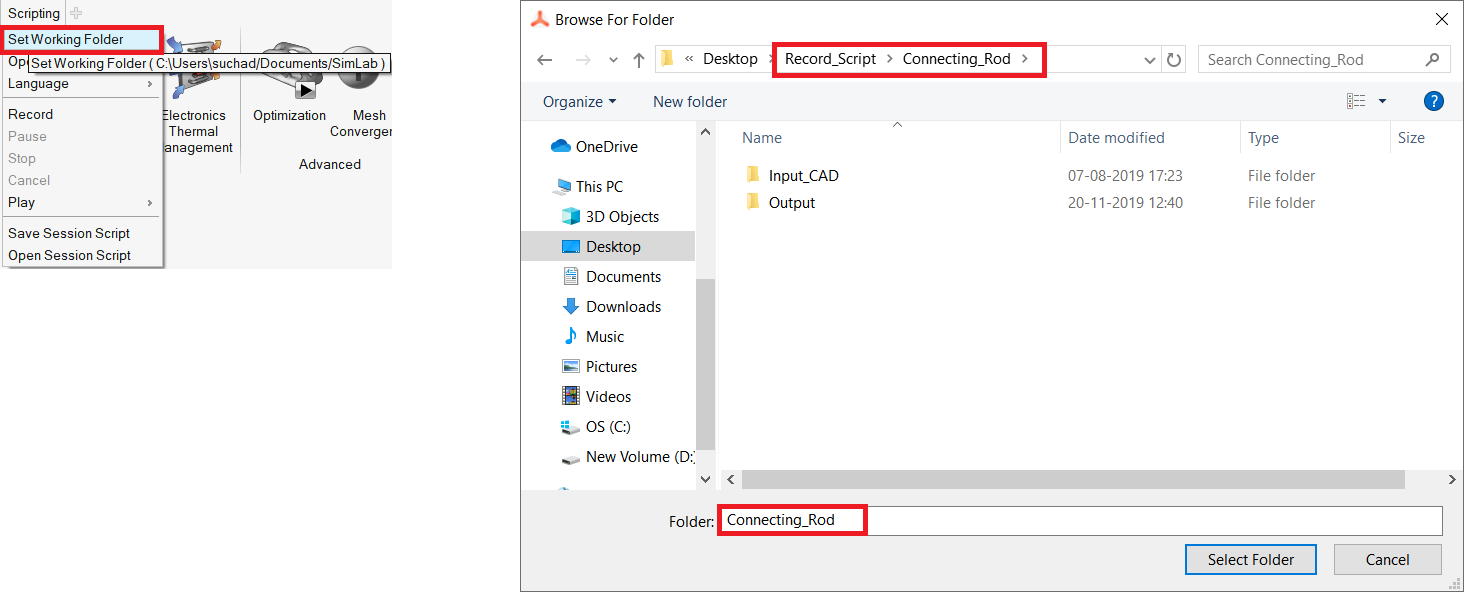Click Connecting_Rod in the address breadcrumb

click(x=956, y=60)
